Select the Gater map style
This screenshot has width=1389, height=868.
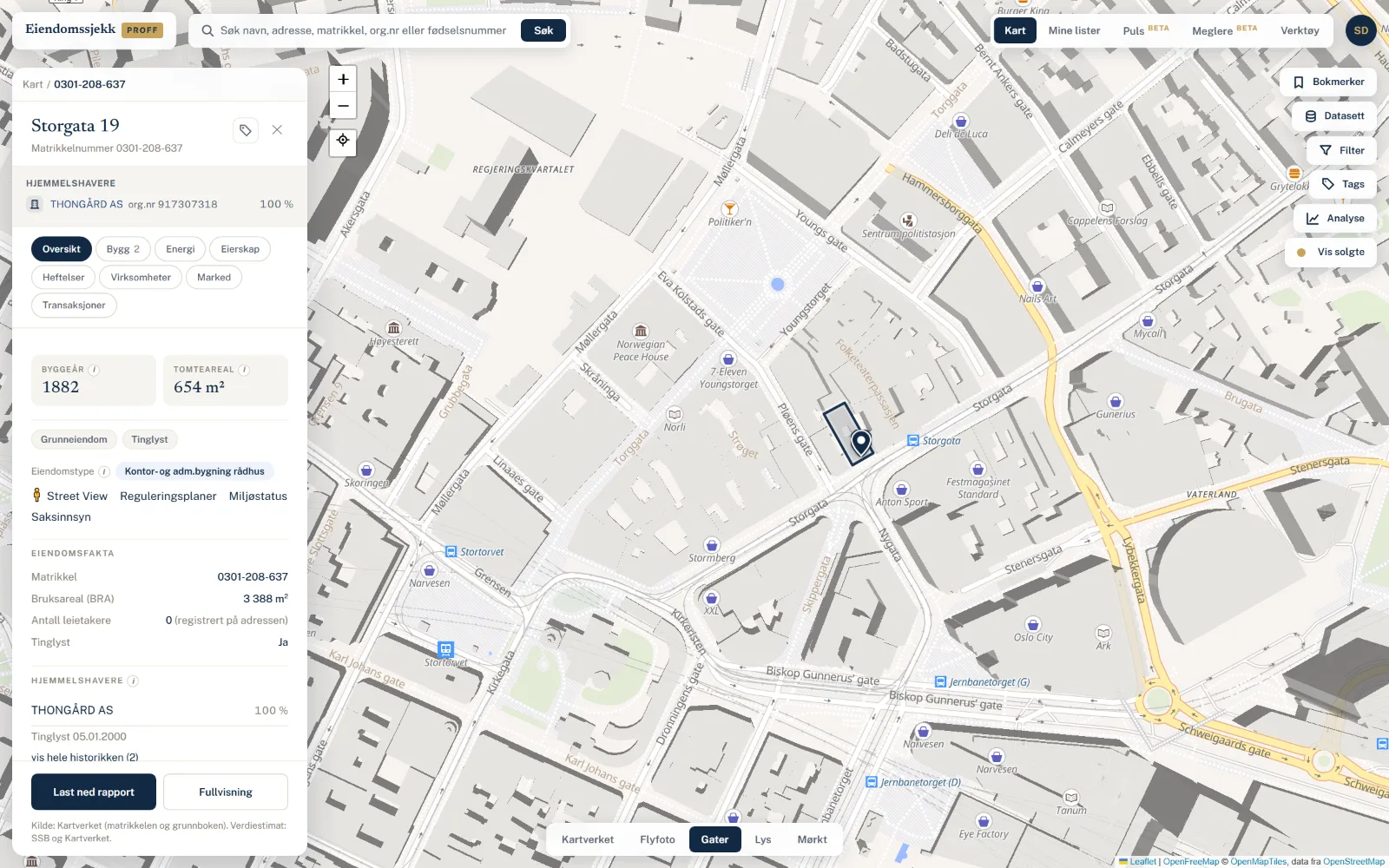pos(715,839)
